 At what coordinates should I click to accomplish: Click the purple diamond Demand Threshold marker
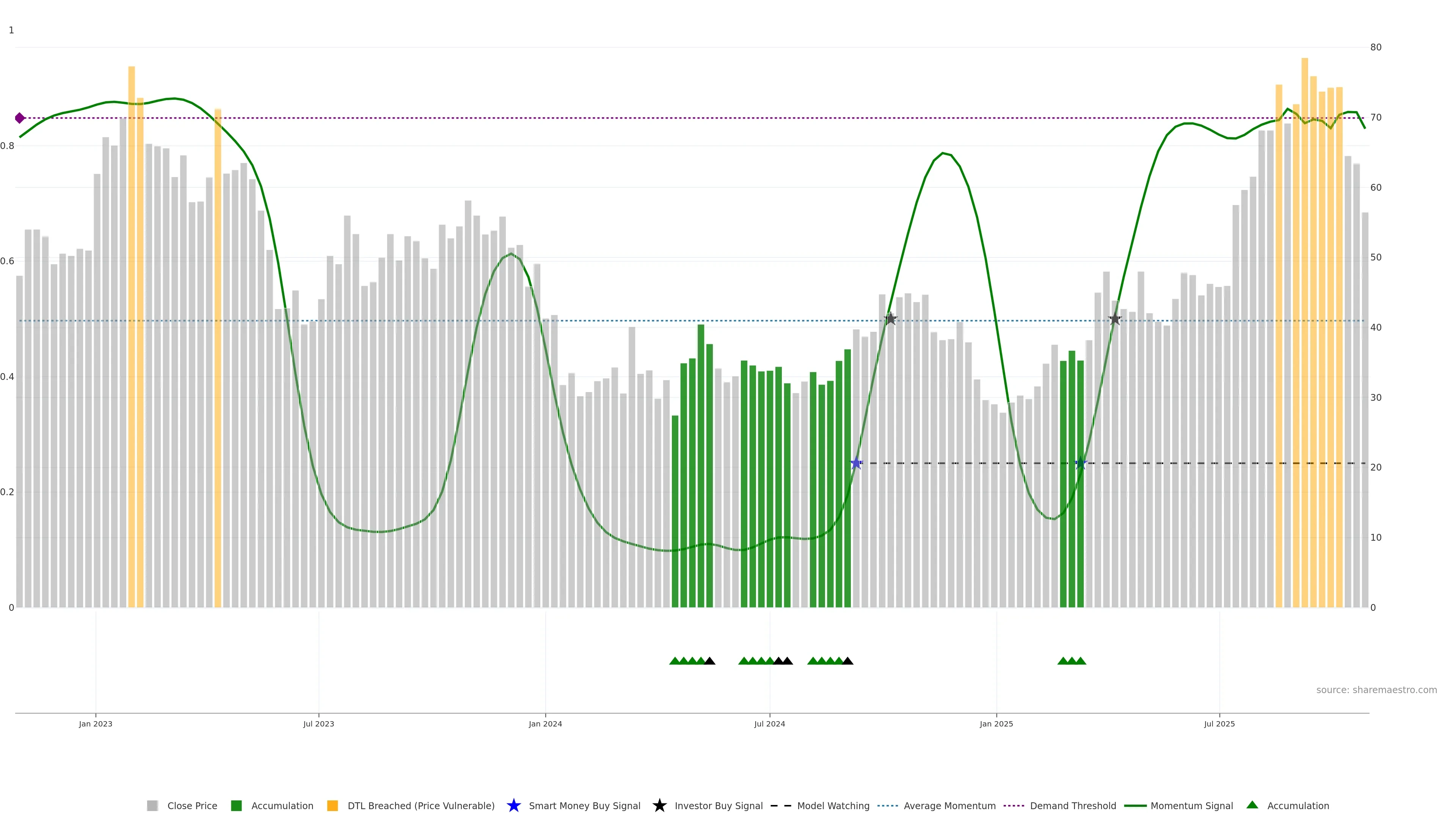click(x=20, y=118)
